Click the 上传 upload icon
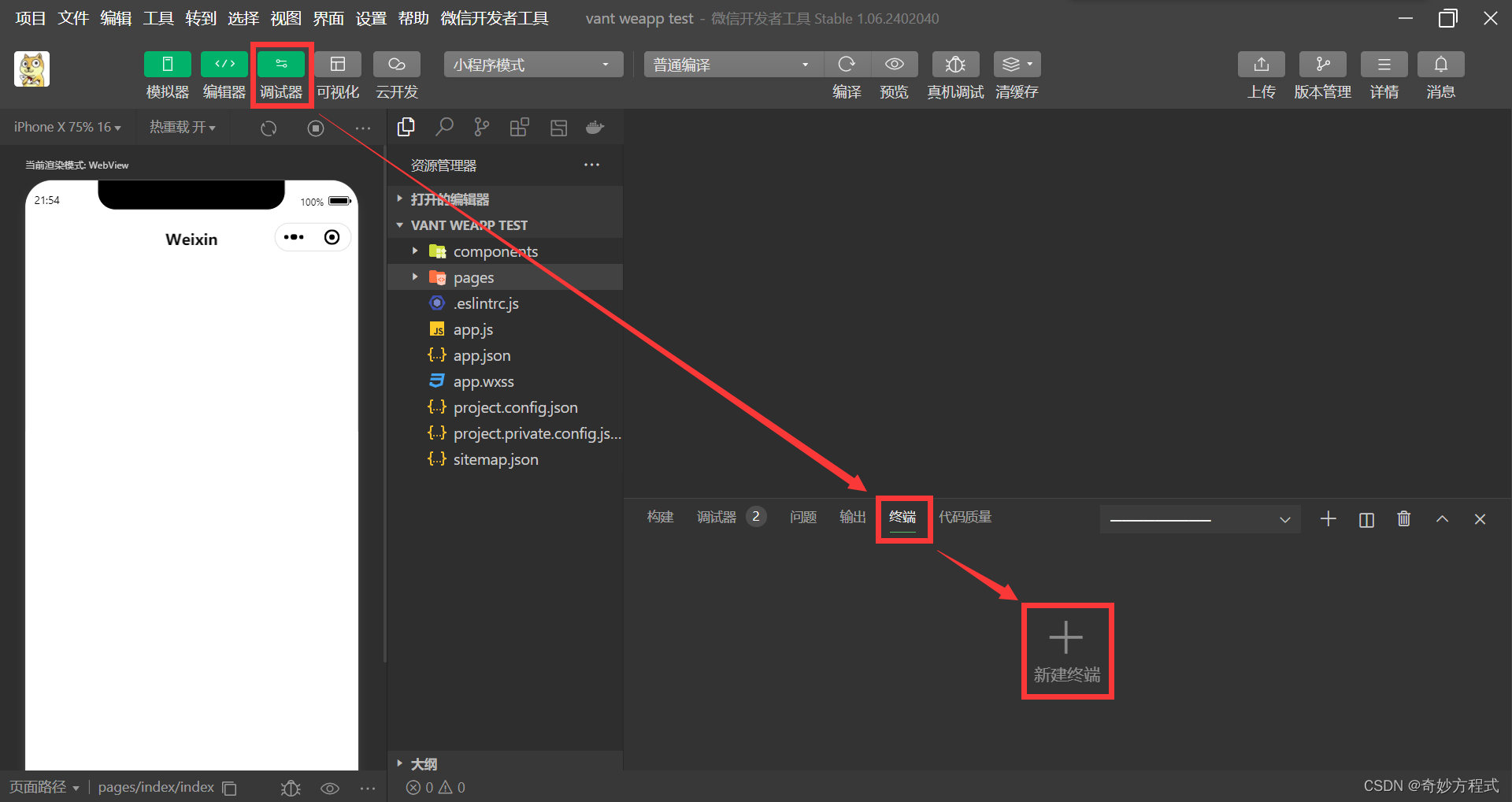Screen dimensions: 1512x802 point(1262,64)
